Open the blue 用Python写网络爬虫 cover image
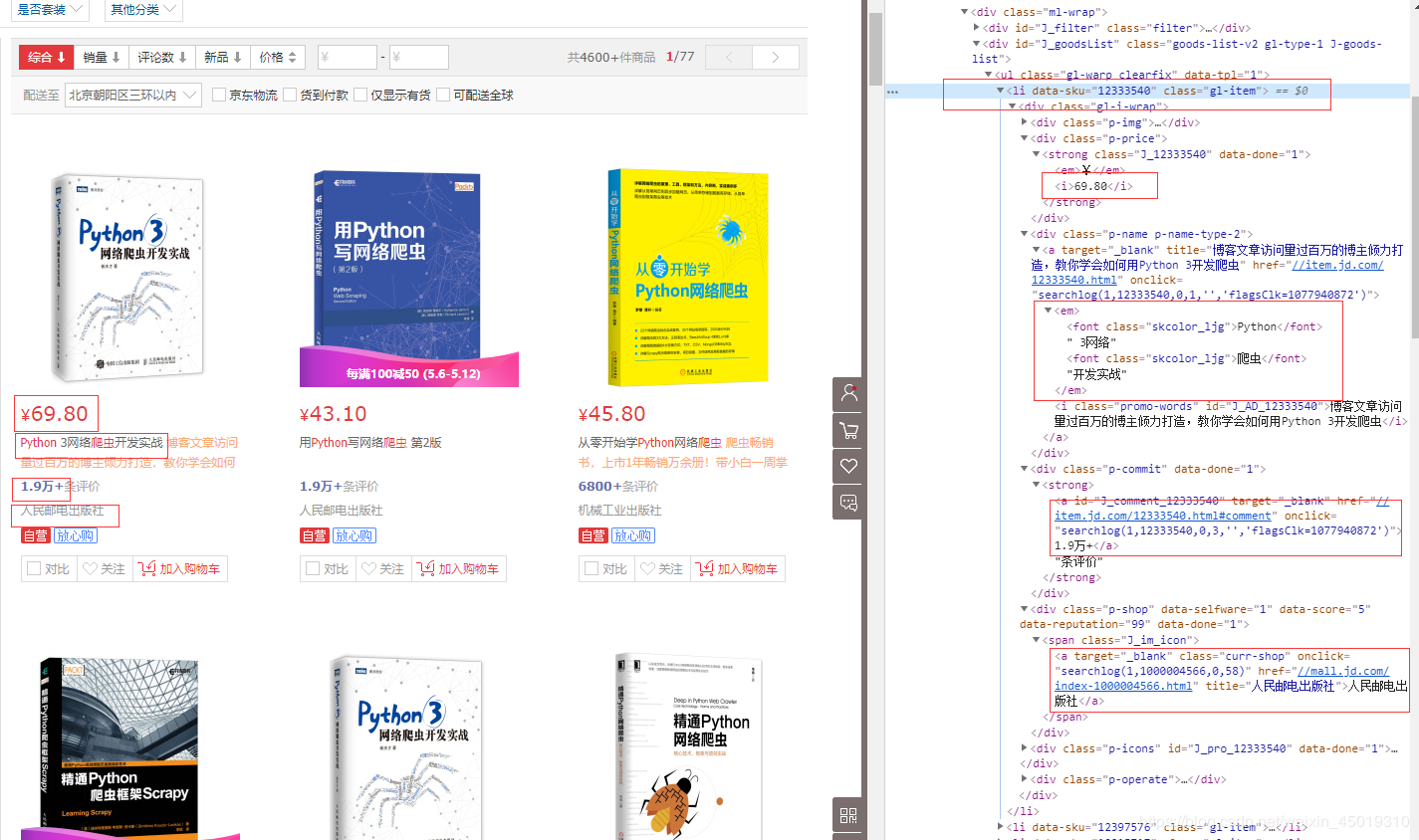The height and width of the screenshot is (840, 1419). (x=409, y=279)
